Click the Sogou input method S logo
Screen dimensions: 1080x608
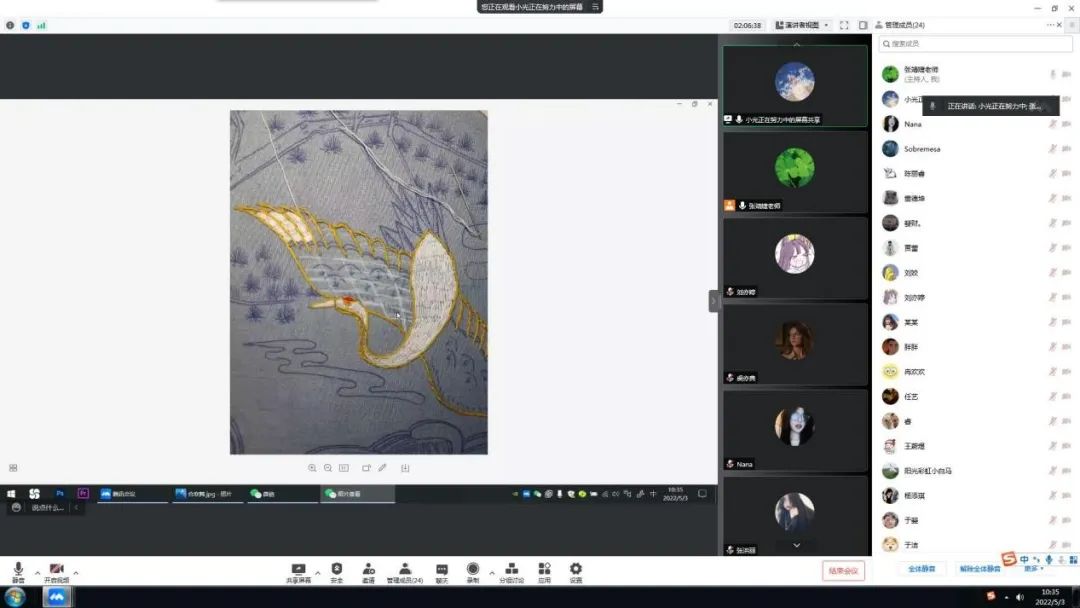[x=1009, y=559]
